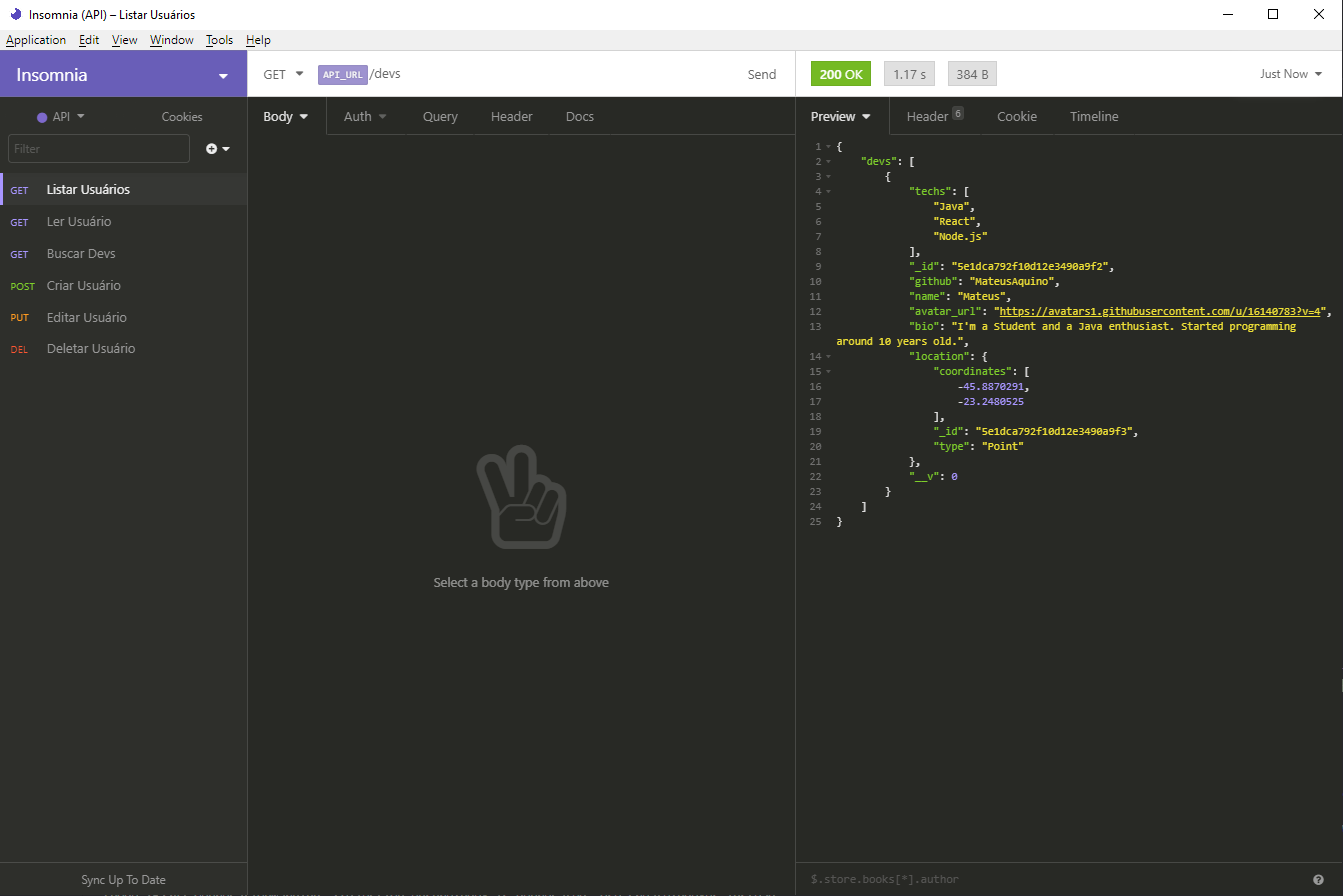Image resolution: width=1343 pixels, height=896 pixels.
Task: Open the Tools menu
Action: click(219, 40)
